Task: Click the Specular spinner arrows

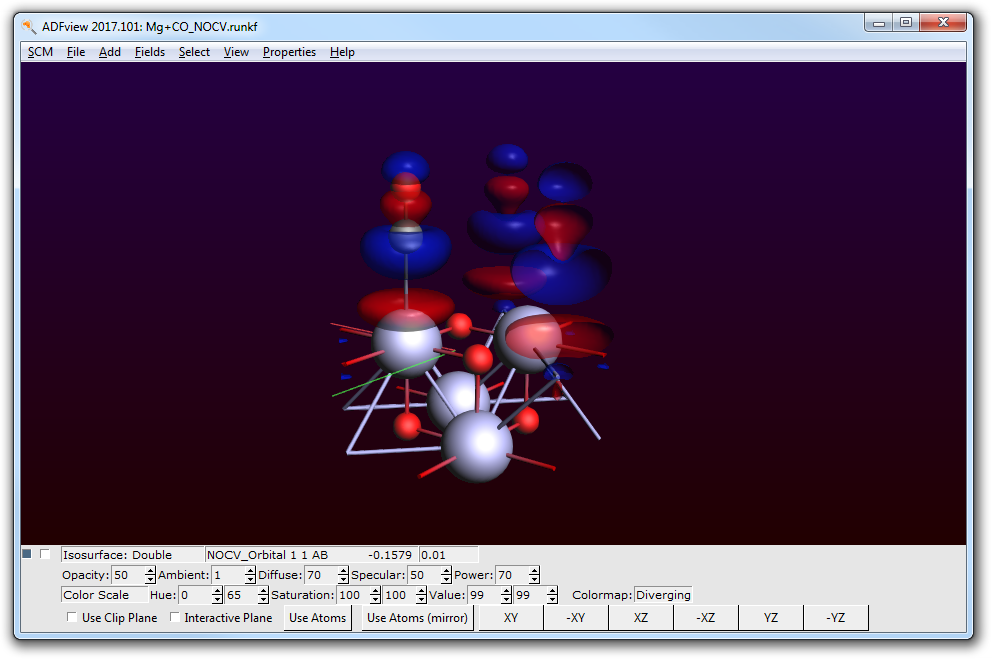Action: point(446,575)
